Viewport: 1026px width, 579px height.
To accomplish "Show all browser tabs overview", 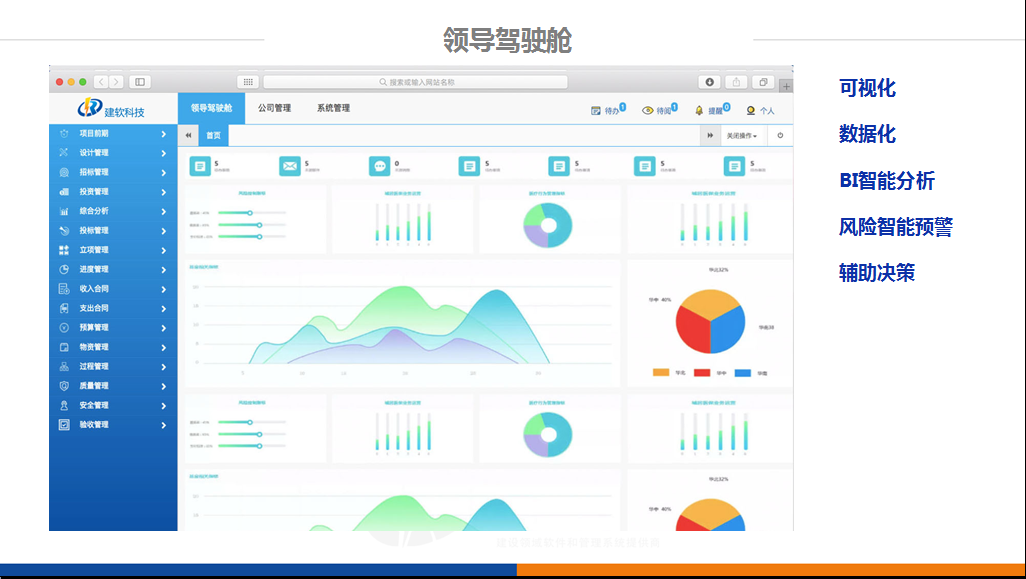I will [763, 82].
